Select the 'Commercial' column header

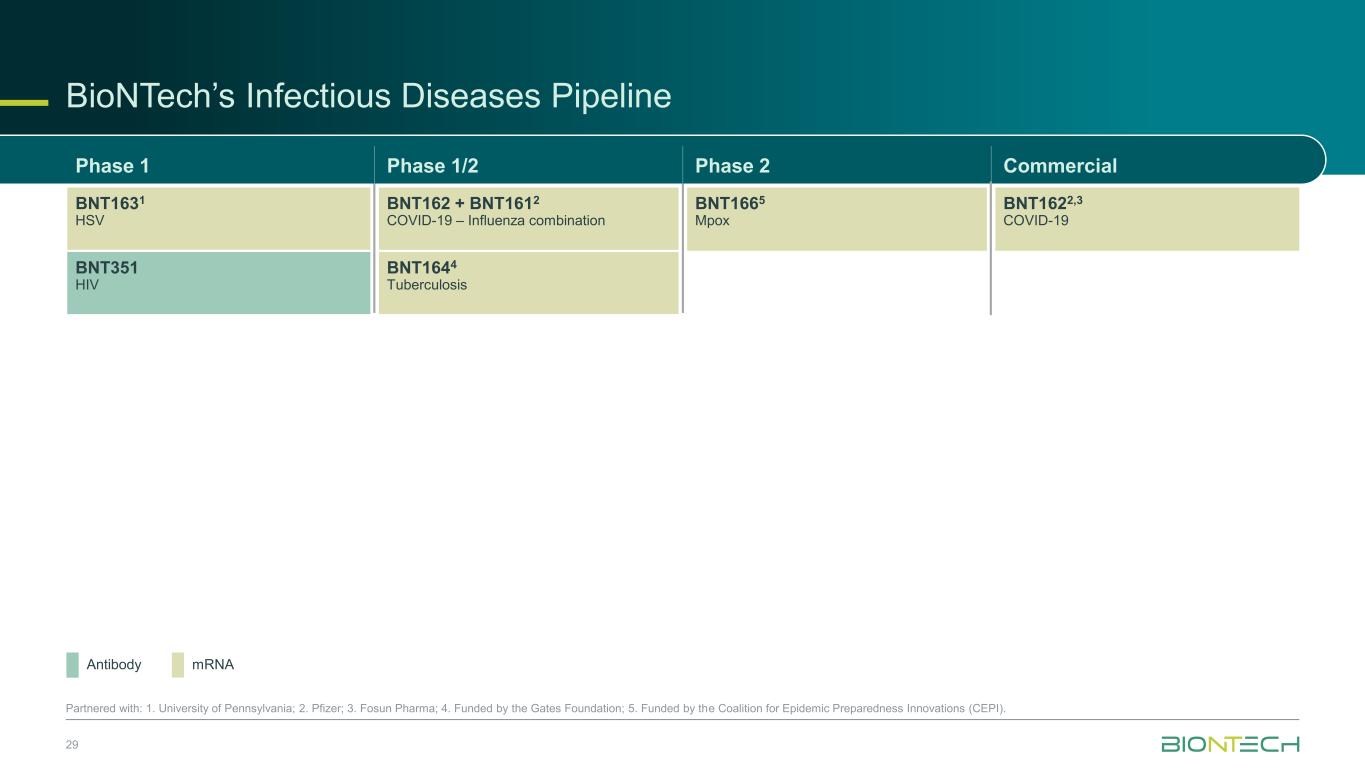[1060, 166]
